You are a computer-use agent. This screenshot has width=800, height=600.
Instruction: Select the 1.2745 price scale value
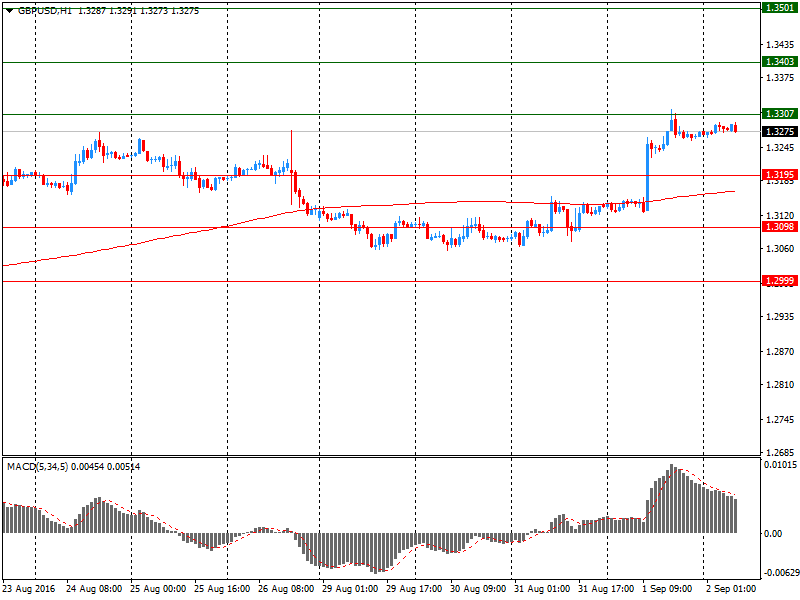pos(780,419)
